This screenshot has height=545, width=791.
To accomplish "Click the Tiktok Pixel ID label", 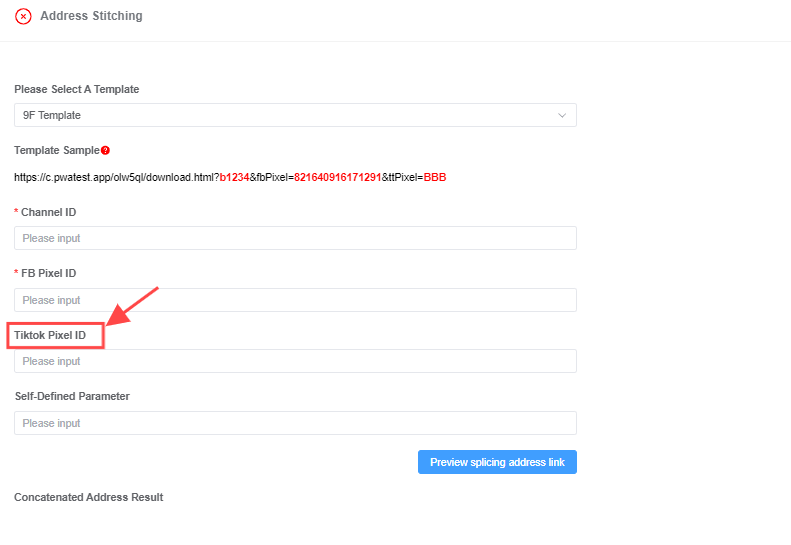I will coord(50,336).
